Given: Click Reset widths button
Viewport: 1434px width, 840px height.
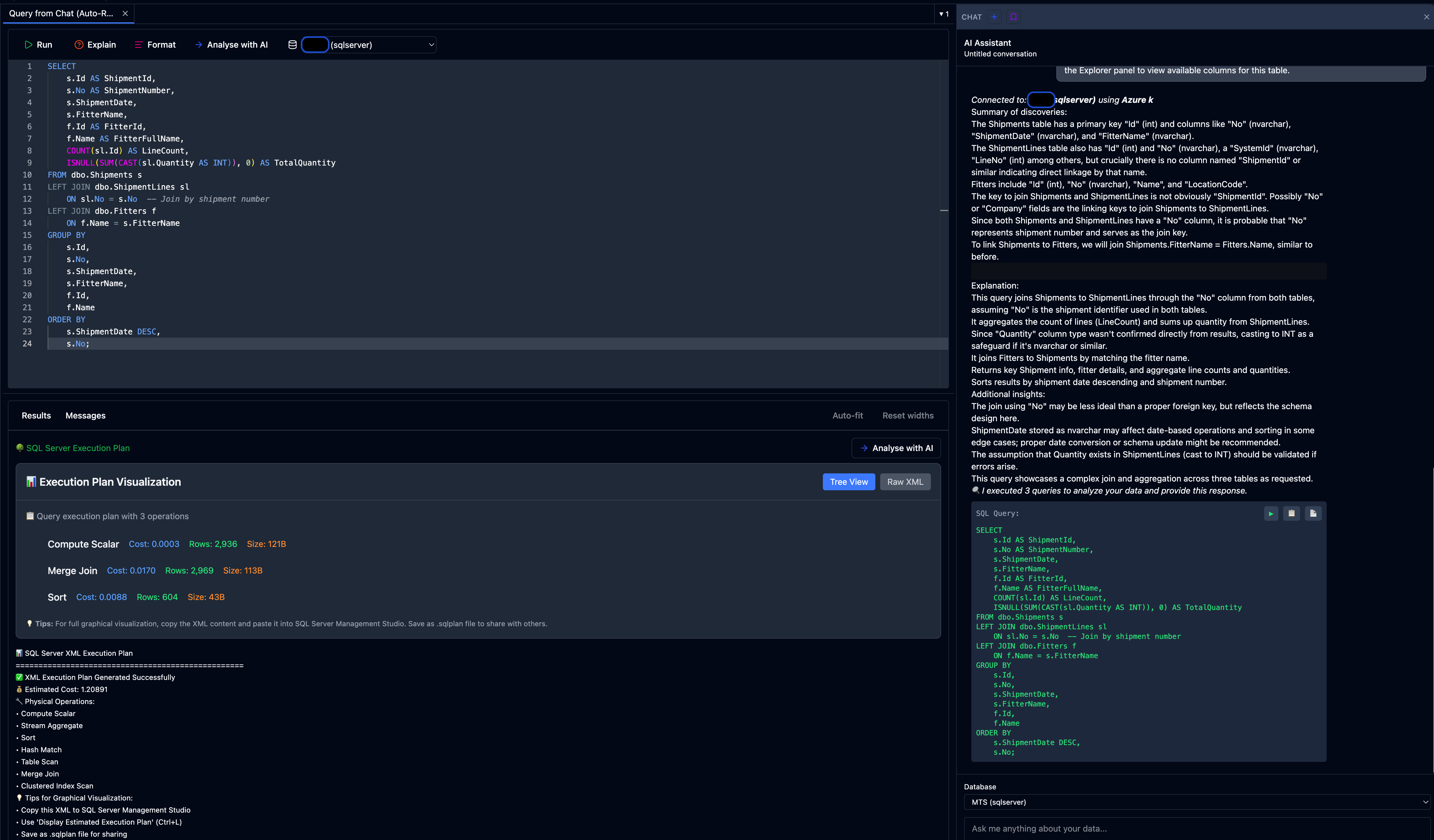Looking at the screenshot, I should pyautogui.click(x=908, y=415).
